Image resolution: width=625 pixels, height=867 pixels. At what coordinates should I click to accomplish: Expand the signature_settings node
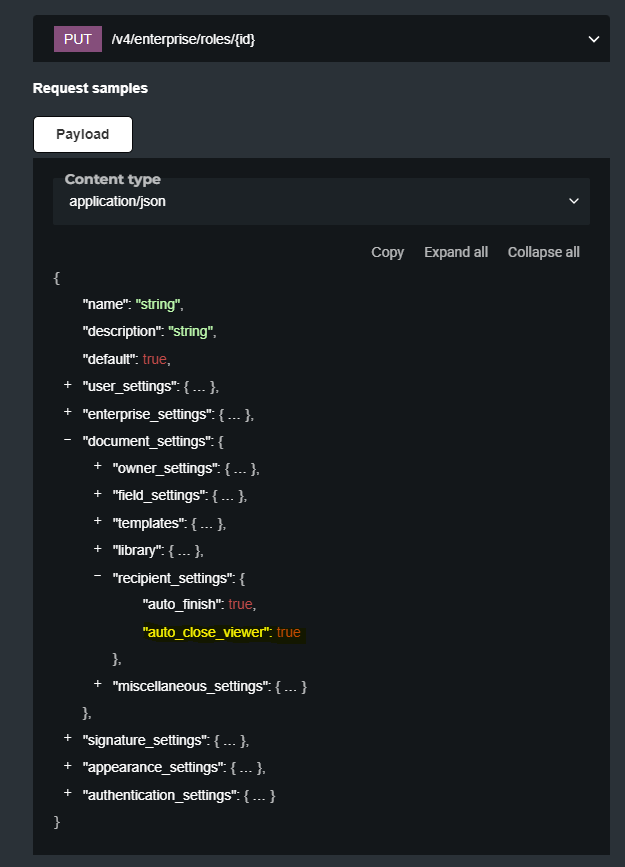(68, 739)
